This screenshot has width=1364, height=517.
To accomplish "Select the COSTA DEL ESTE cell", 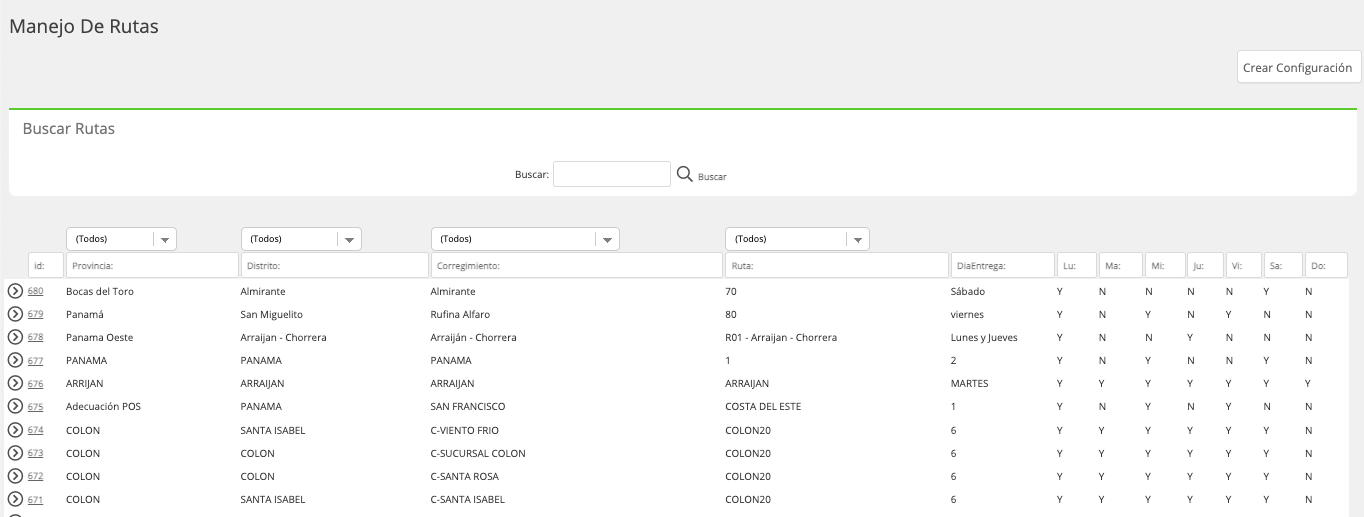I will [763, 406].
